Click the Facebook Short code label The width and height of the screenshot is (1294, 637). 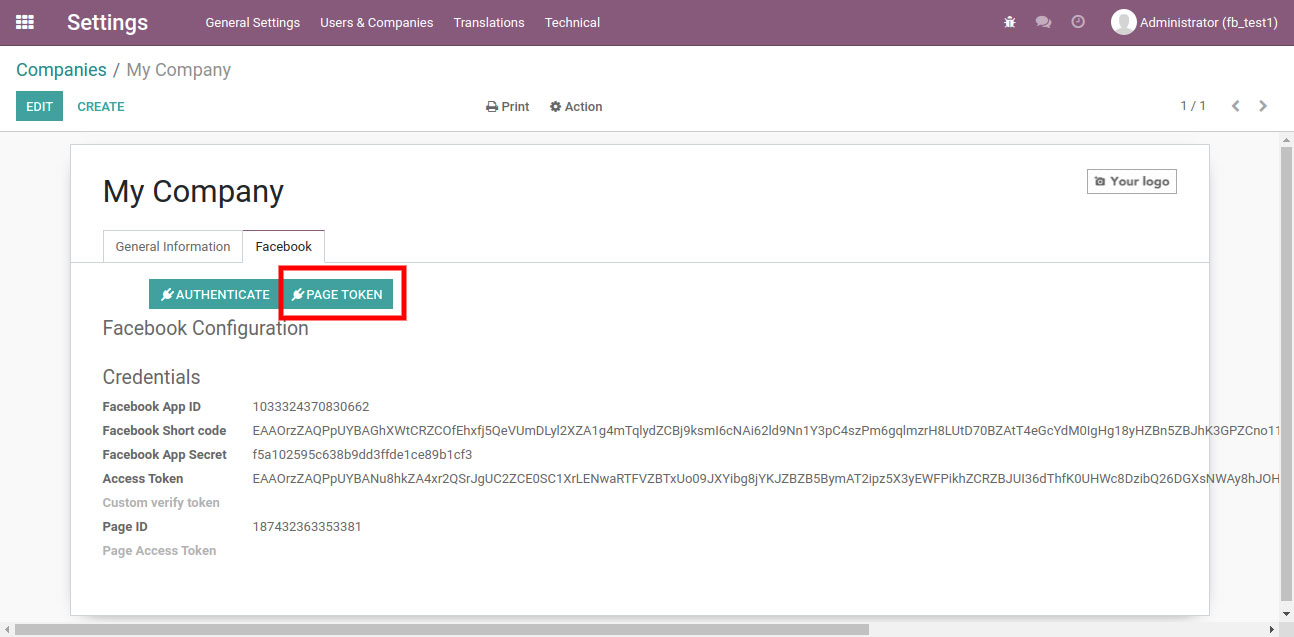[x=165, y=431]
